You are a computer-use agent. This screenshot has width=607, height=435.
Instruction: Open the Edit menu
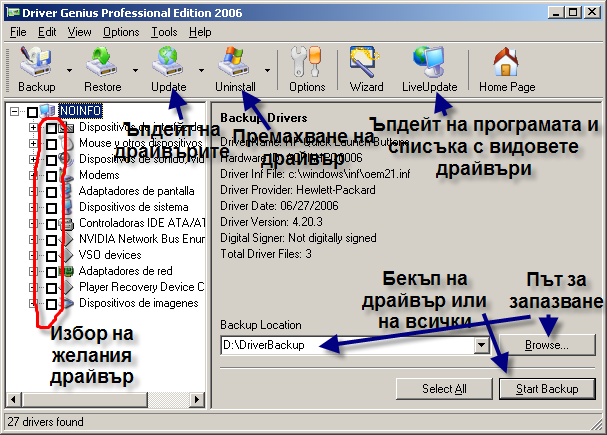tap(47, 32)
